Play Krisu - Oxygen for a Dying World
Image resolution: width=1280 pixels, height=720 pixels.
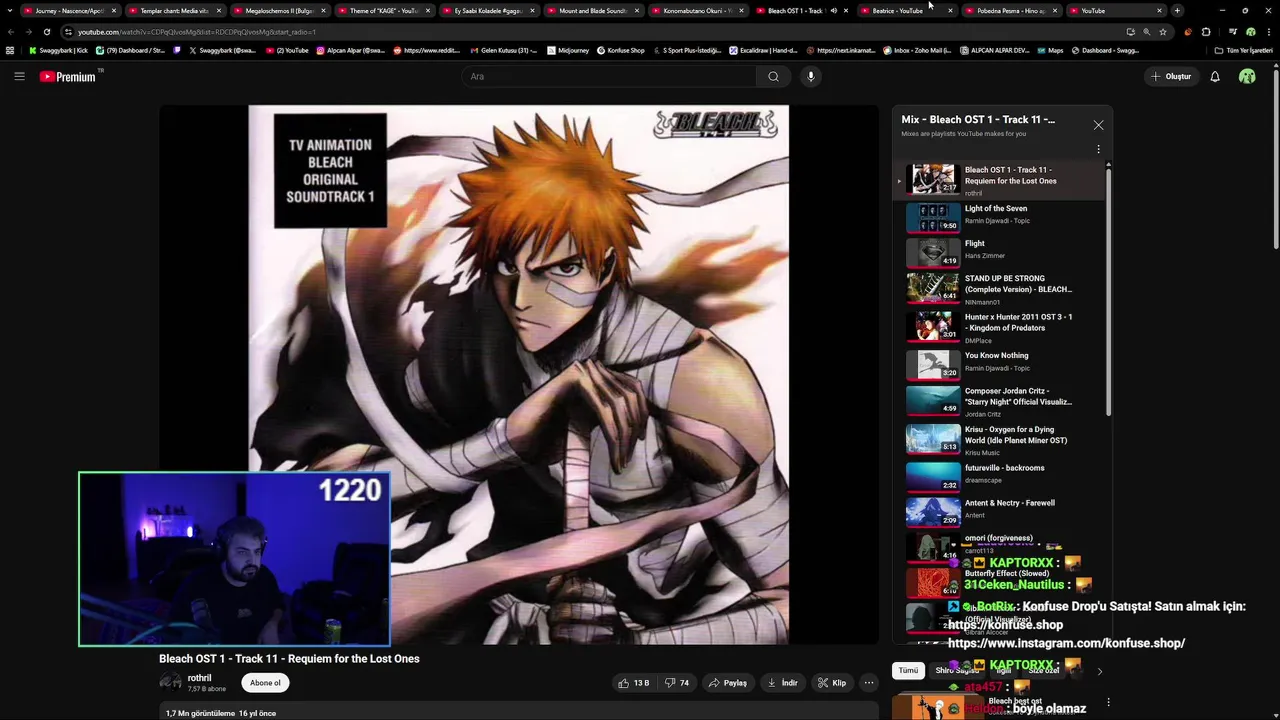coord(1000,439)
